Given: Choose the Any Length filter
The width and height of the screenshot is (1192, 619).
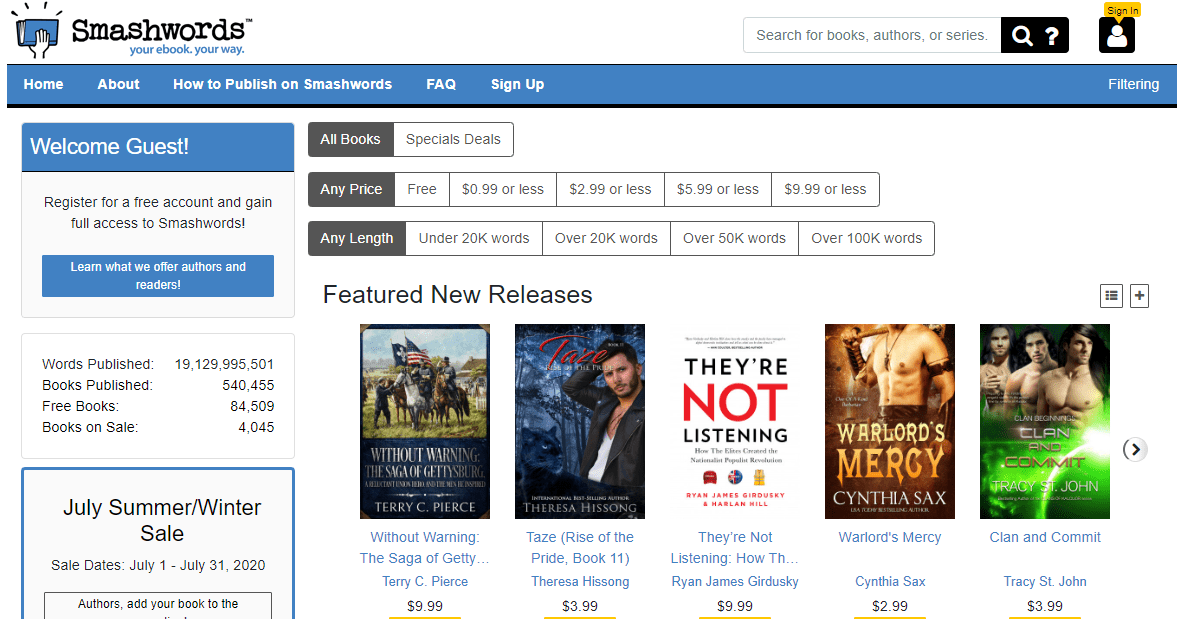Looking at the screenshot, I should [356, 238].
